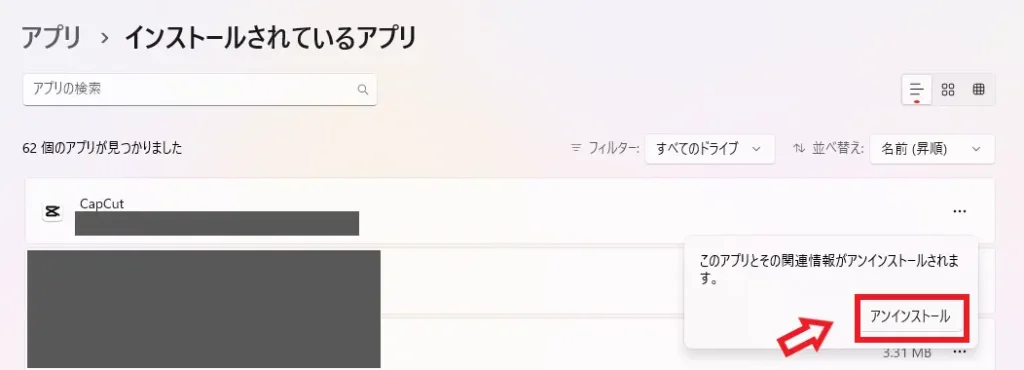Confirm with the アンインストール button
1024x370 pixels.
pyautogui.click(x=910, y=316)
